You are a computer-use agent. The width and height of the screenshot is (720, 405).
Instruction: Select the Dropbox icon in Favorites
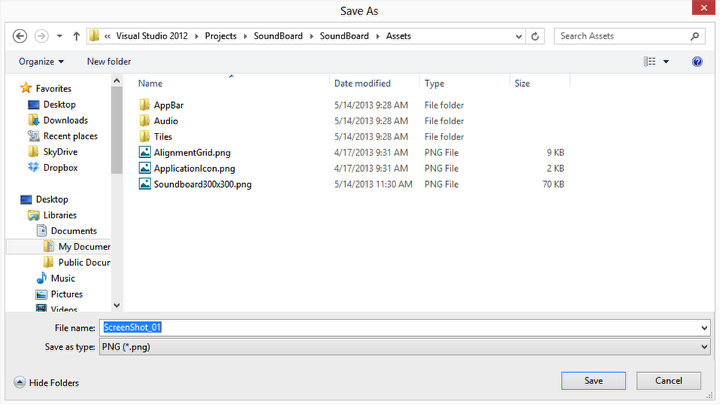coord(33,168)
